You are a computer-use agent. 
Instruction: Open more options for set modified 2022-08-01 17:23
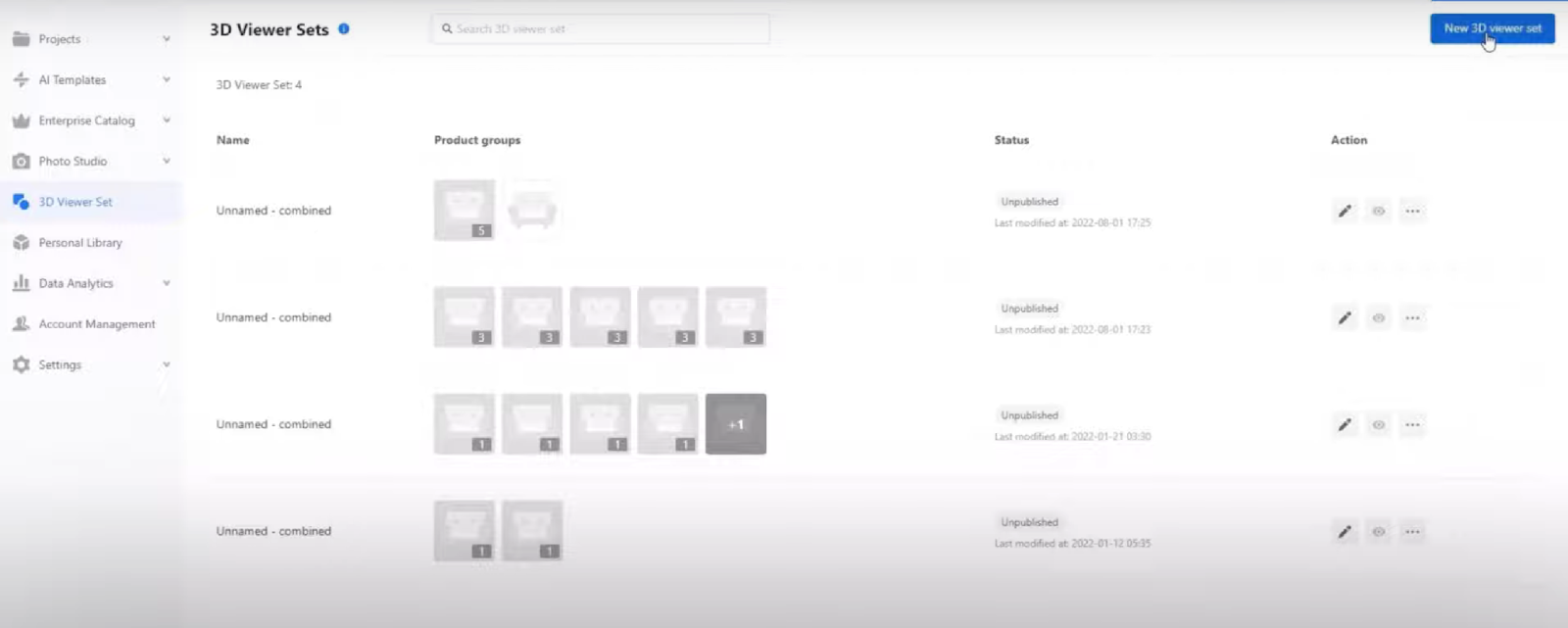click(x=1412, y=317)
